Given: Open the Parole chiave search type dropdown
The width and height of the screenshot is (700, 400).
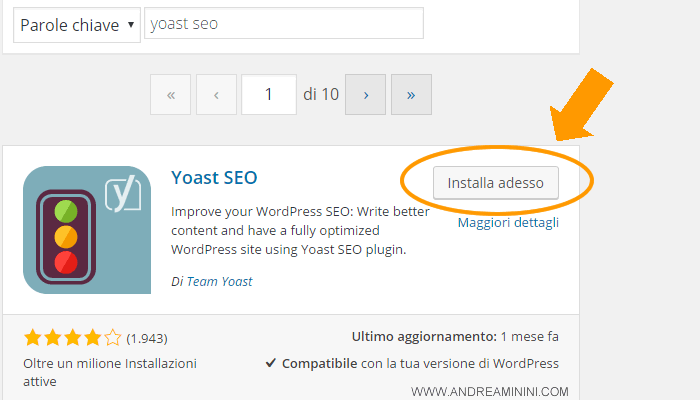Looking at the screenshot, I should click(77, 25).
